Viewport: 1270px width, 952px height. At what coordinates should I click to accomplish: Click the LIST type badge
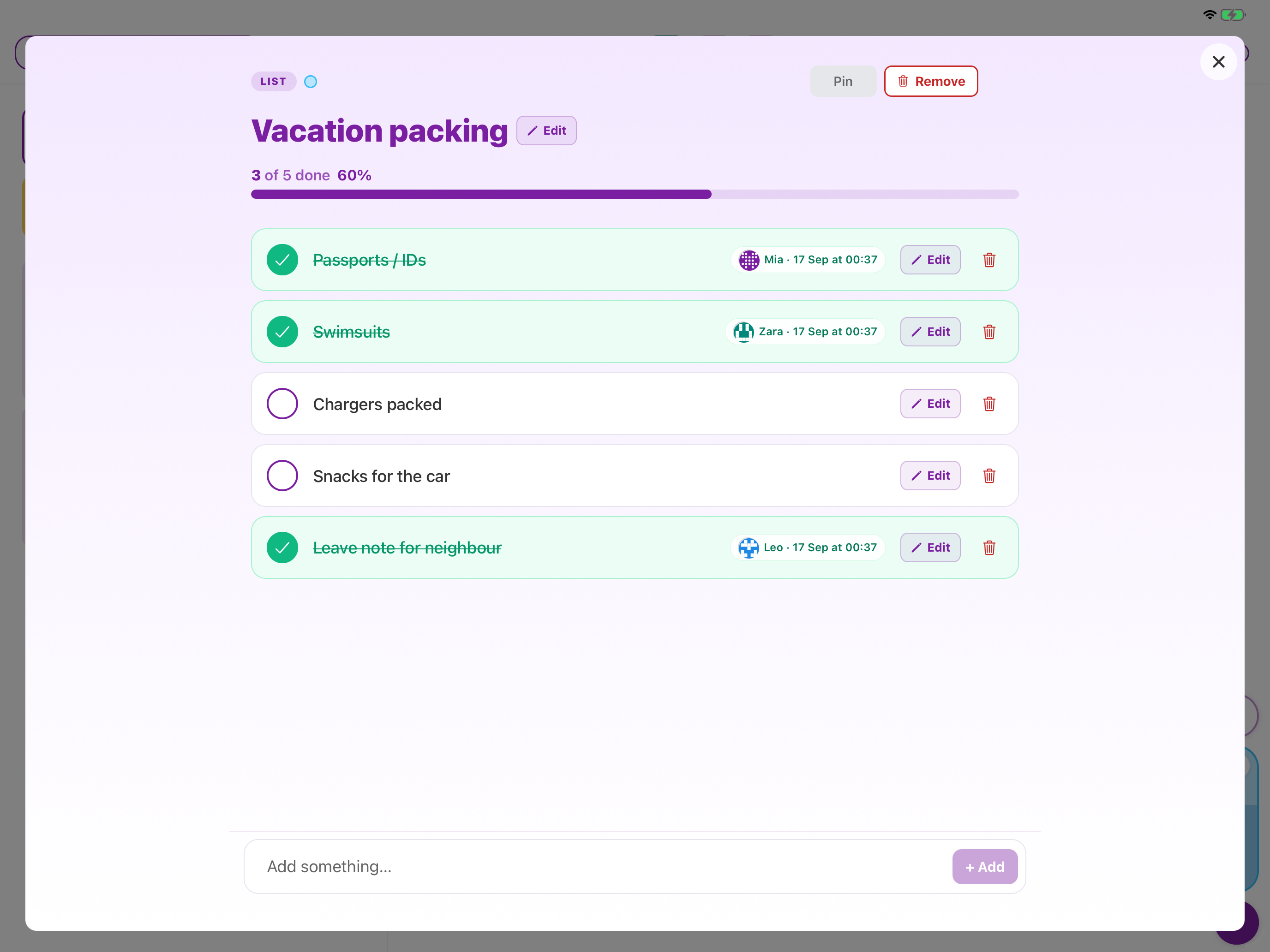[273, 82]
